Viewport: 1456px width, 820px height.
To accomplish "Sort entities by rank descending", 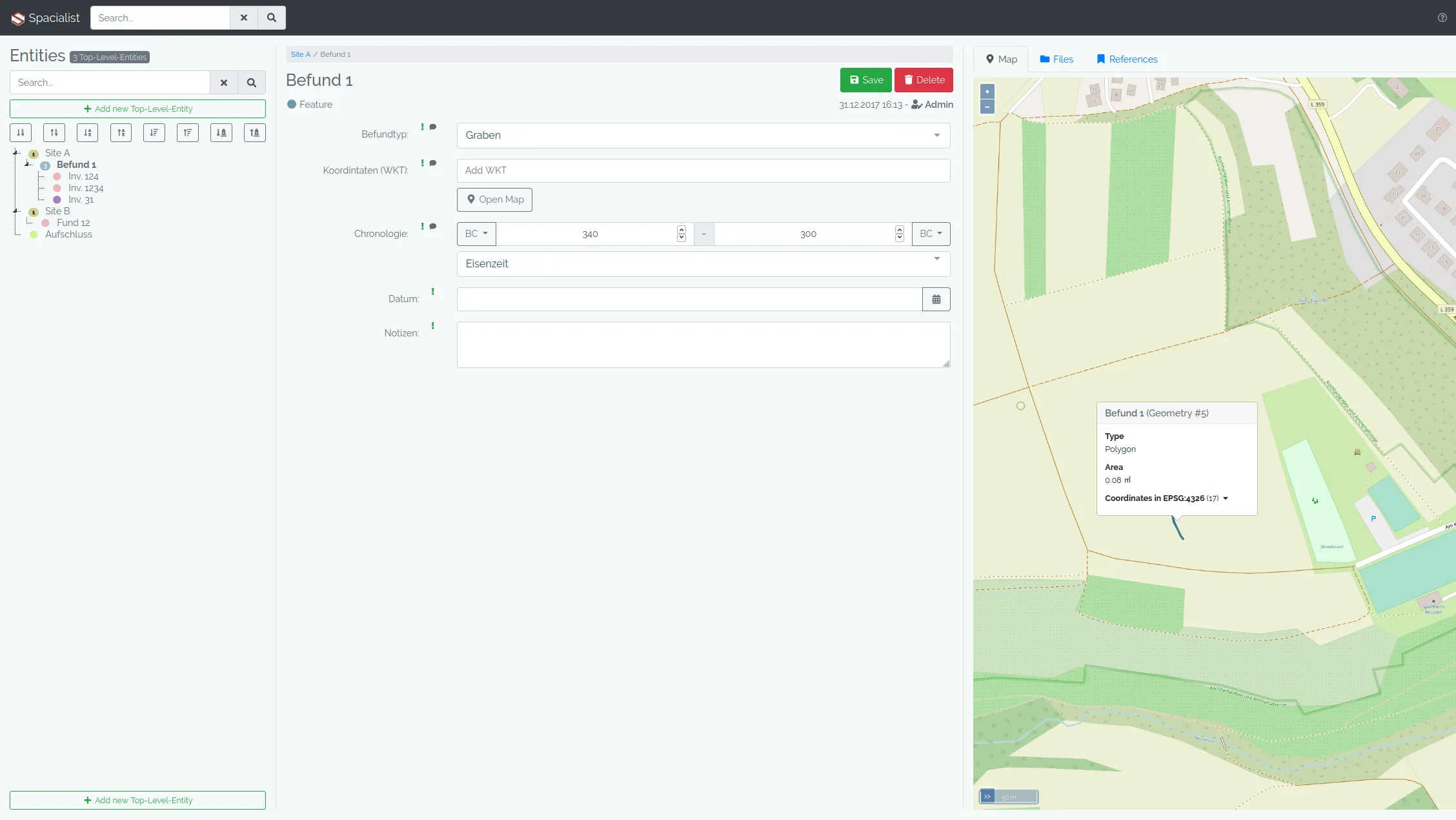I will coord(54,133).
